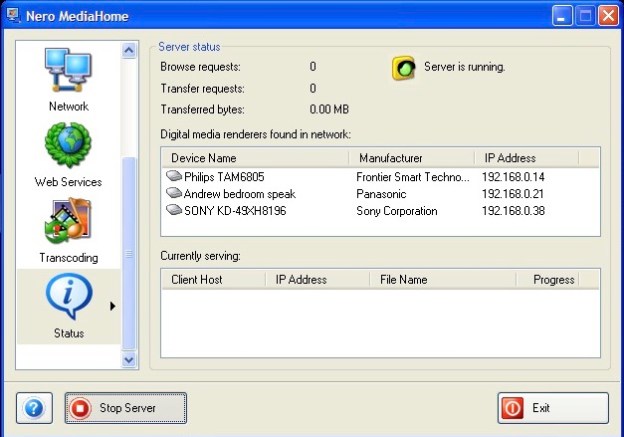Screen dimensions: 624x437
Task: Click the Exit button label
Action: tap(541, 408)
